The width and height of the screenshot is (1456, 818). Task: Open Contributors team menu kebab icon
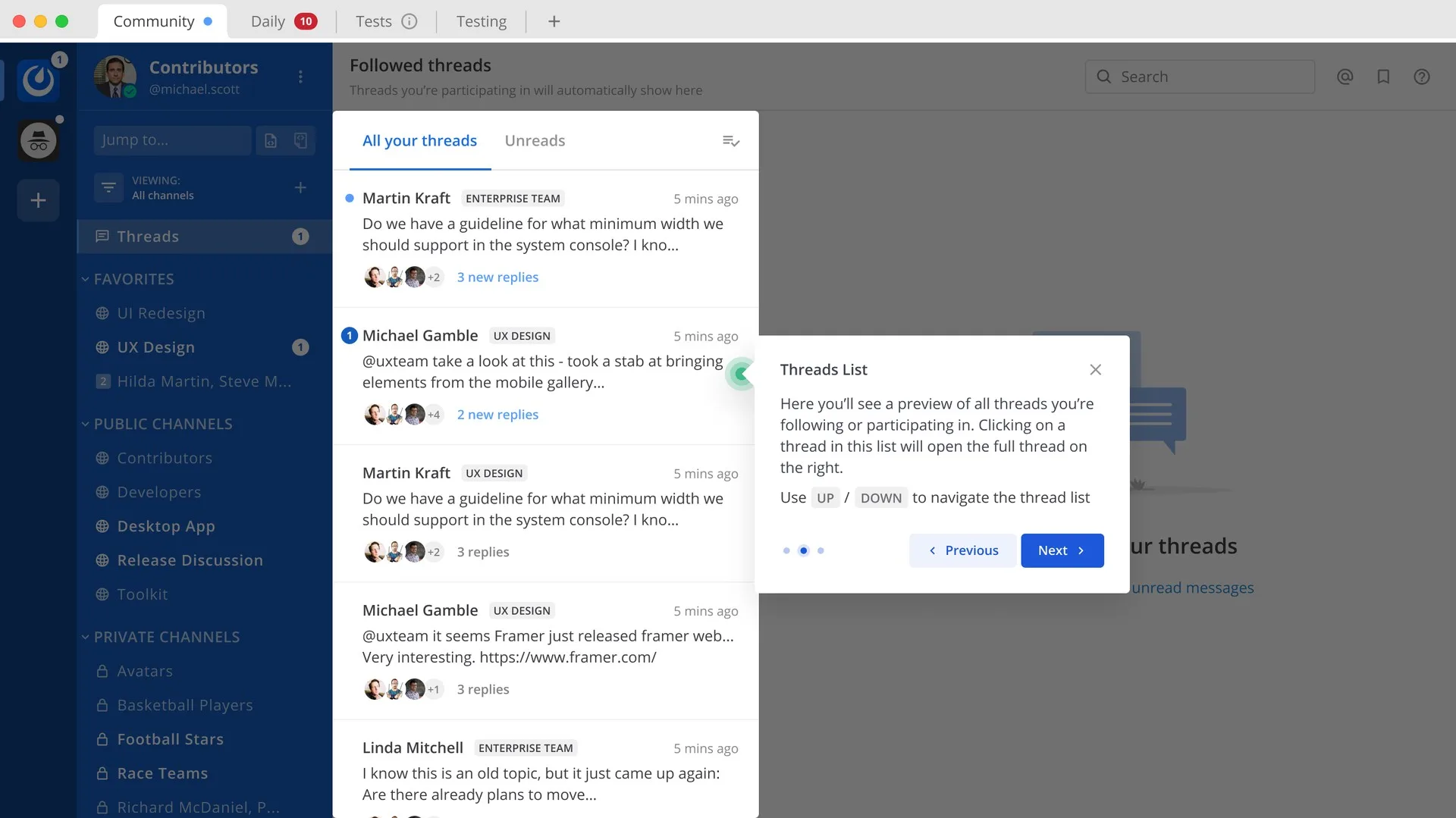pyautogui.click(x=300, y=77)
